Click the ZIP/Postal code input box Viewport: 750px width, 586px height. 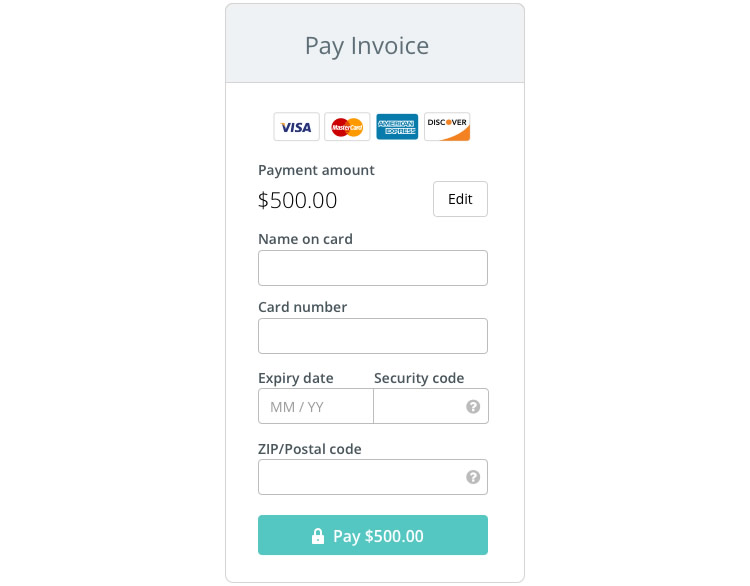pyautogui.click(x=360, y=477)
